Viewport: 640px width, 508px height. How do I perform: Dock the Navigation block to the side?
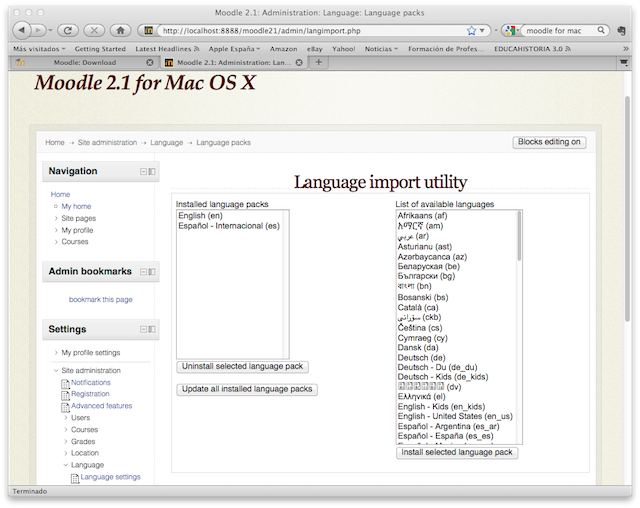point(152,172)
